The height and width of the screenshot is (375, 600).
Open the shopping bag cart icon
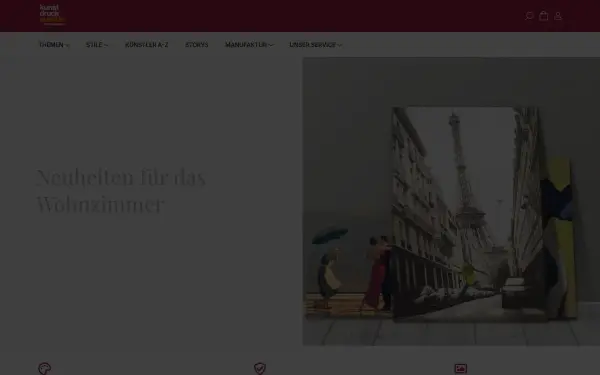(x=543, y=16)
